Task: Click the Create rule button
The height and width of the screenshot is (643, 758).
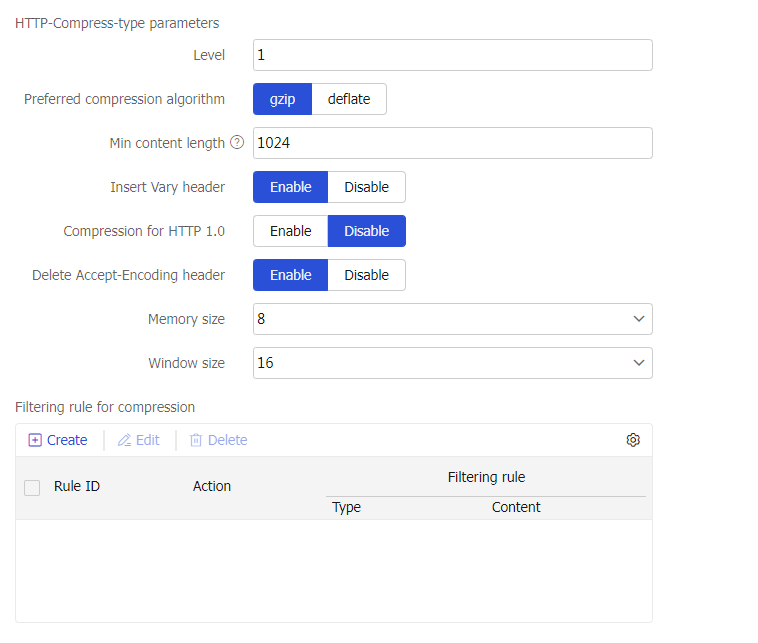Action: pyautogui.click(x=58, y=440)
